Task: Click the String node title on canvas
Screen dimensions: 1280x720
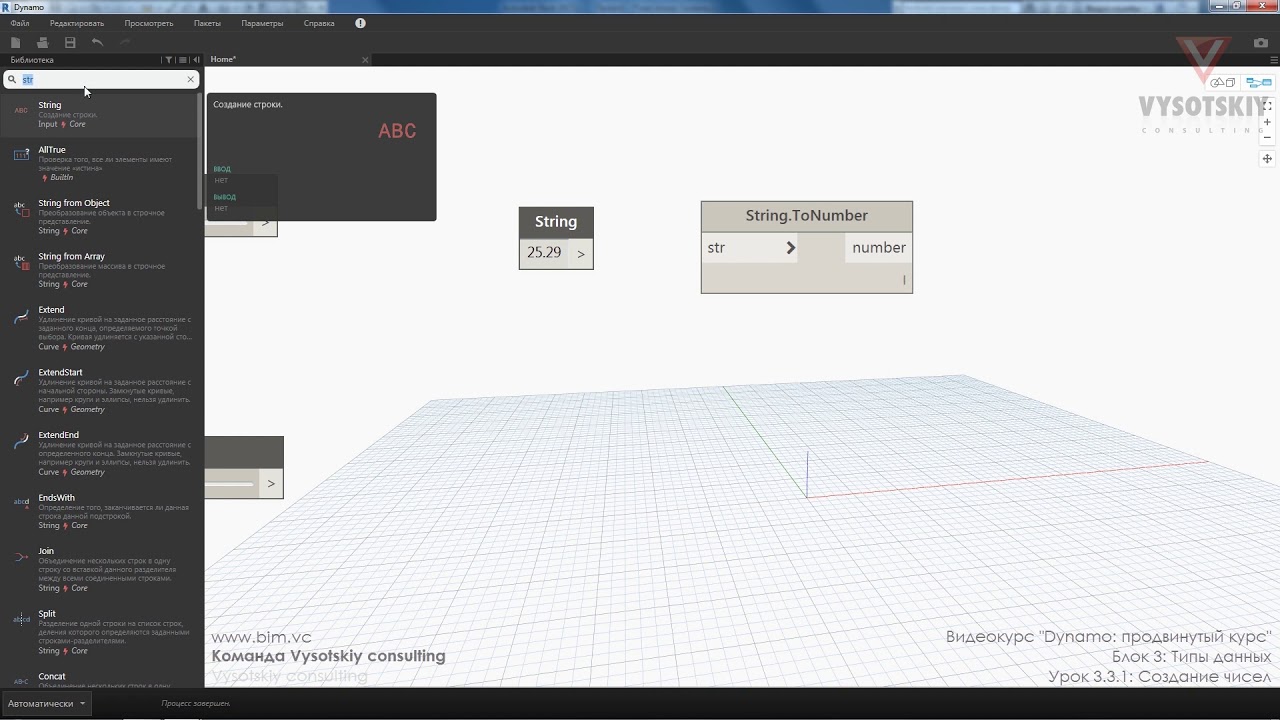Action: (556, 222)
